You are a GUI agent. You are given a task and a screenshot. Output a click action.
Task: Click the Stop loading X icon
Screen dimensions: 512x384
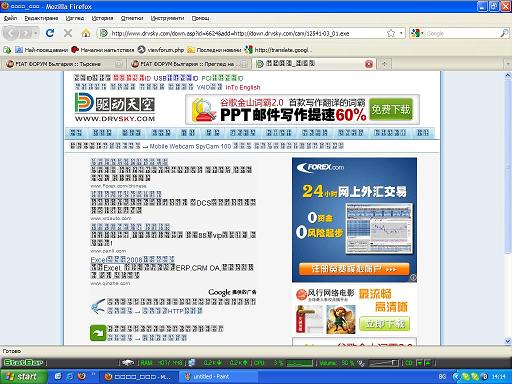(68, 33)
